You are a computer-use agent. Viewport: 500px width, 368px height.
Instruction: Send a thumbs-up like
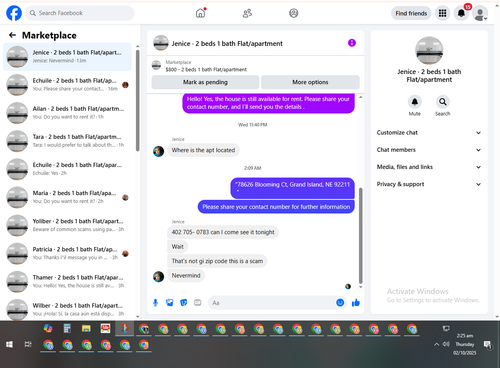click(x=356, y=302)
